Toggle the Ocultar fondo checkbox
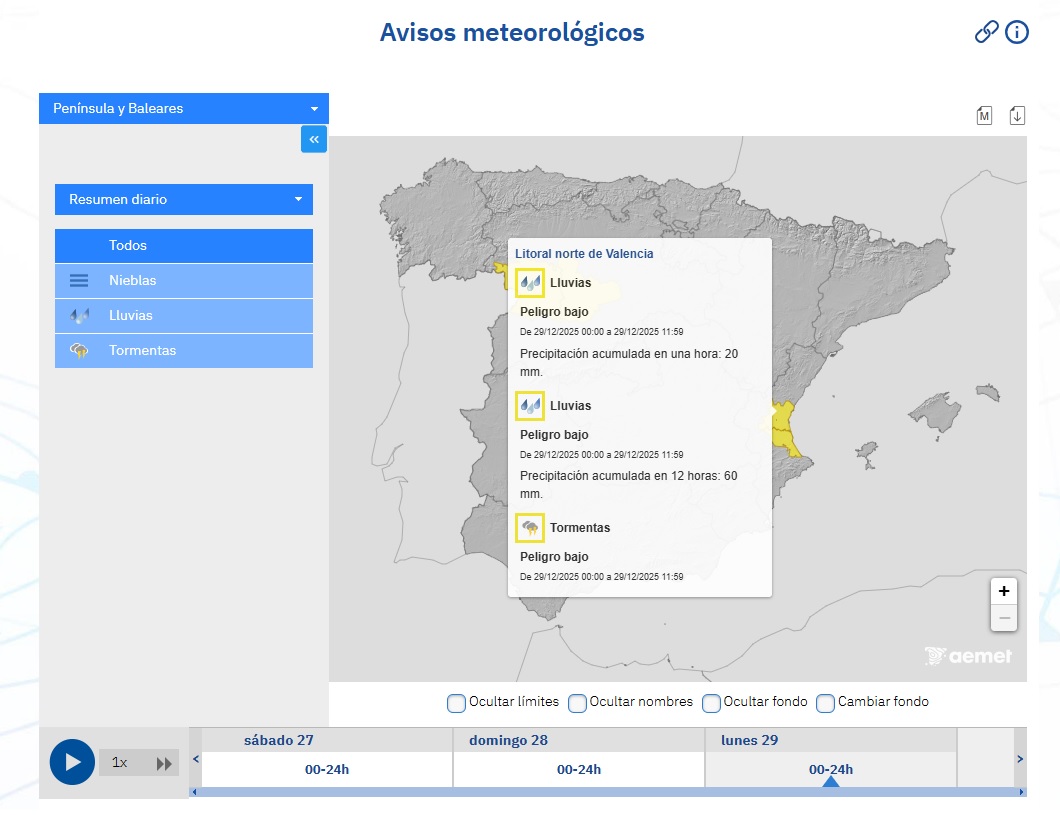1060x815 pixels. tap(711, 703)
